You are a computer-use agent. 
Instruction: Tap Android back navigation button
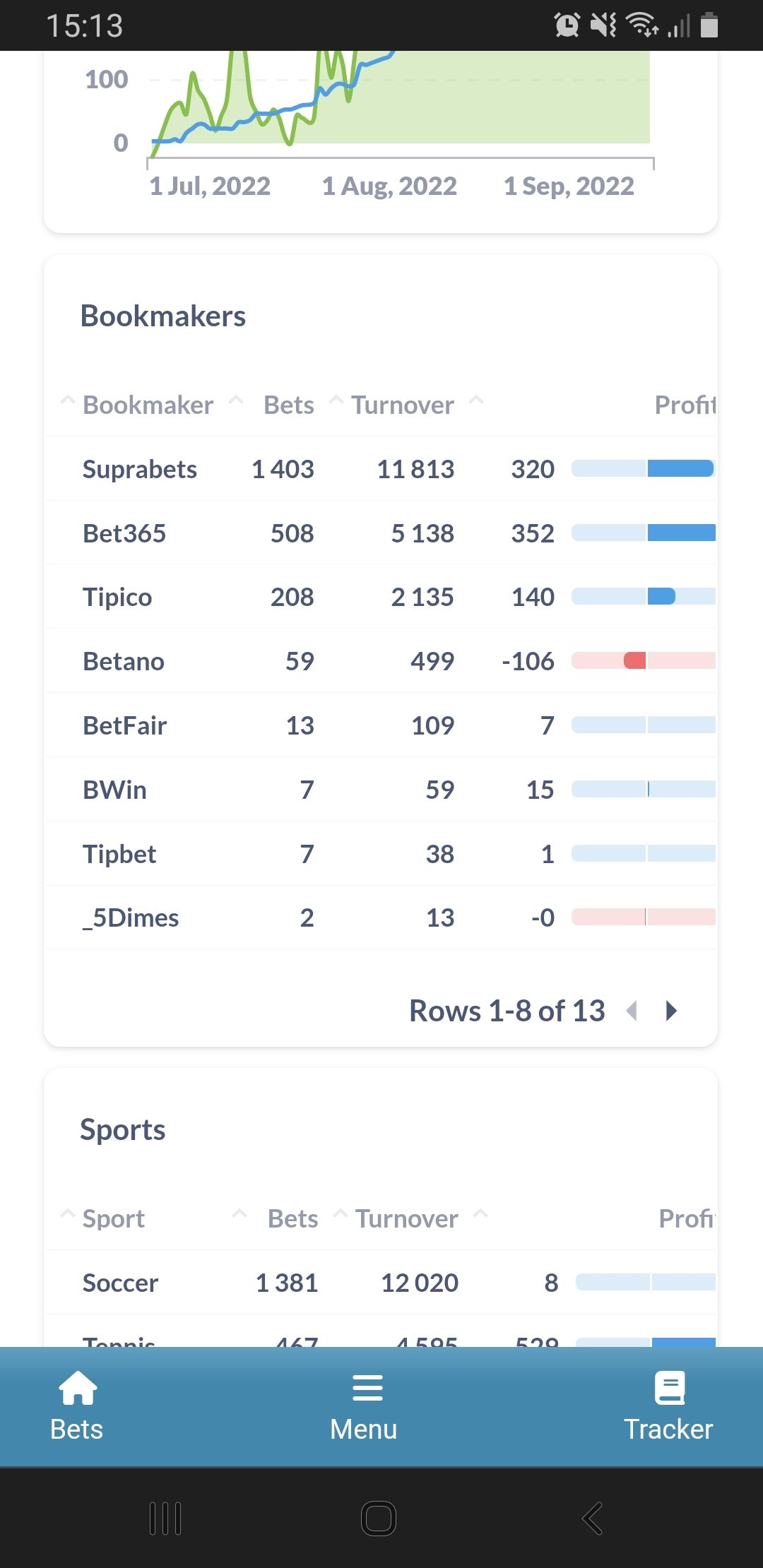(x=592, y=1519)
